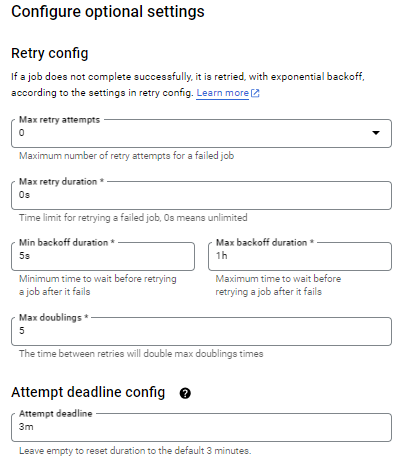Click the Minimum time to wait helper text
Screen dimensions: 408x475
pos(98,285)
